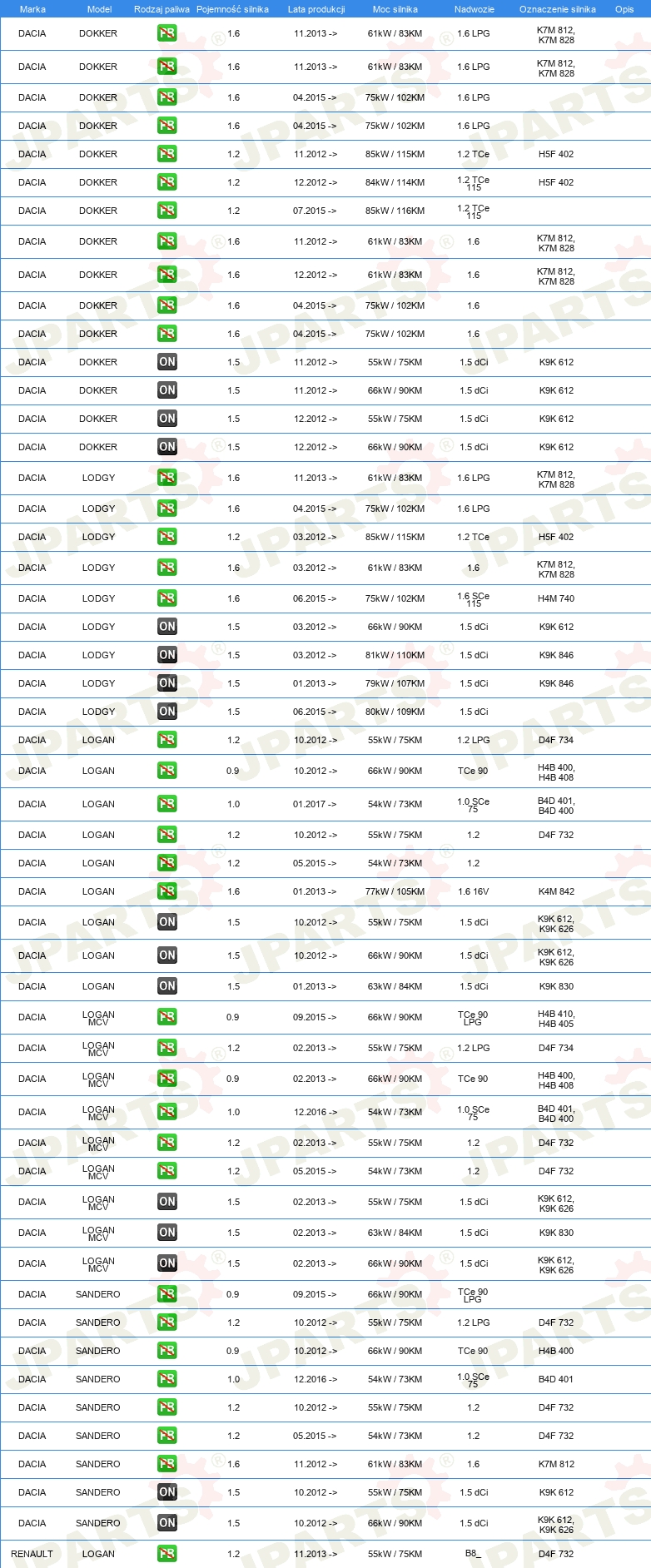Click the K7M 812 code in Sandero row
The height and width of the screenshot is (1568, 651).
tap(556, 1464)
